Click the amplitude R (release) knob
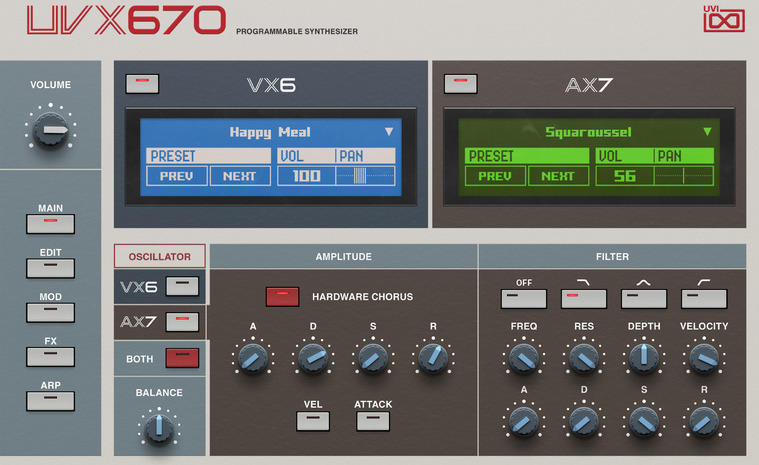Viewport: 759px width, 465px height. click(x=433, y=359)
